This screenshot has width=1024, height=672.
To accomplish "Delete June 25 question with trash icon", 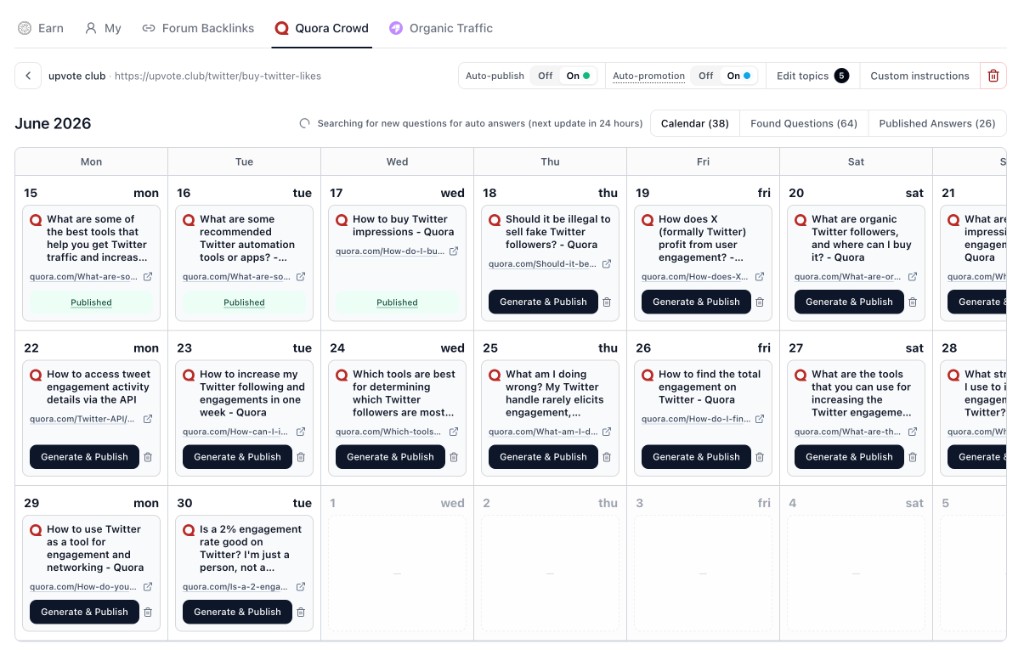I will pos(607,457).
